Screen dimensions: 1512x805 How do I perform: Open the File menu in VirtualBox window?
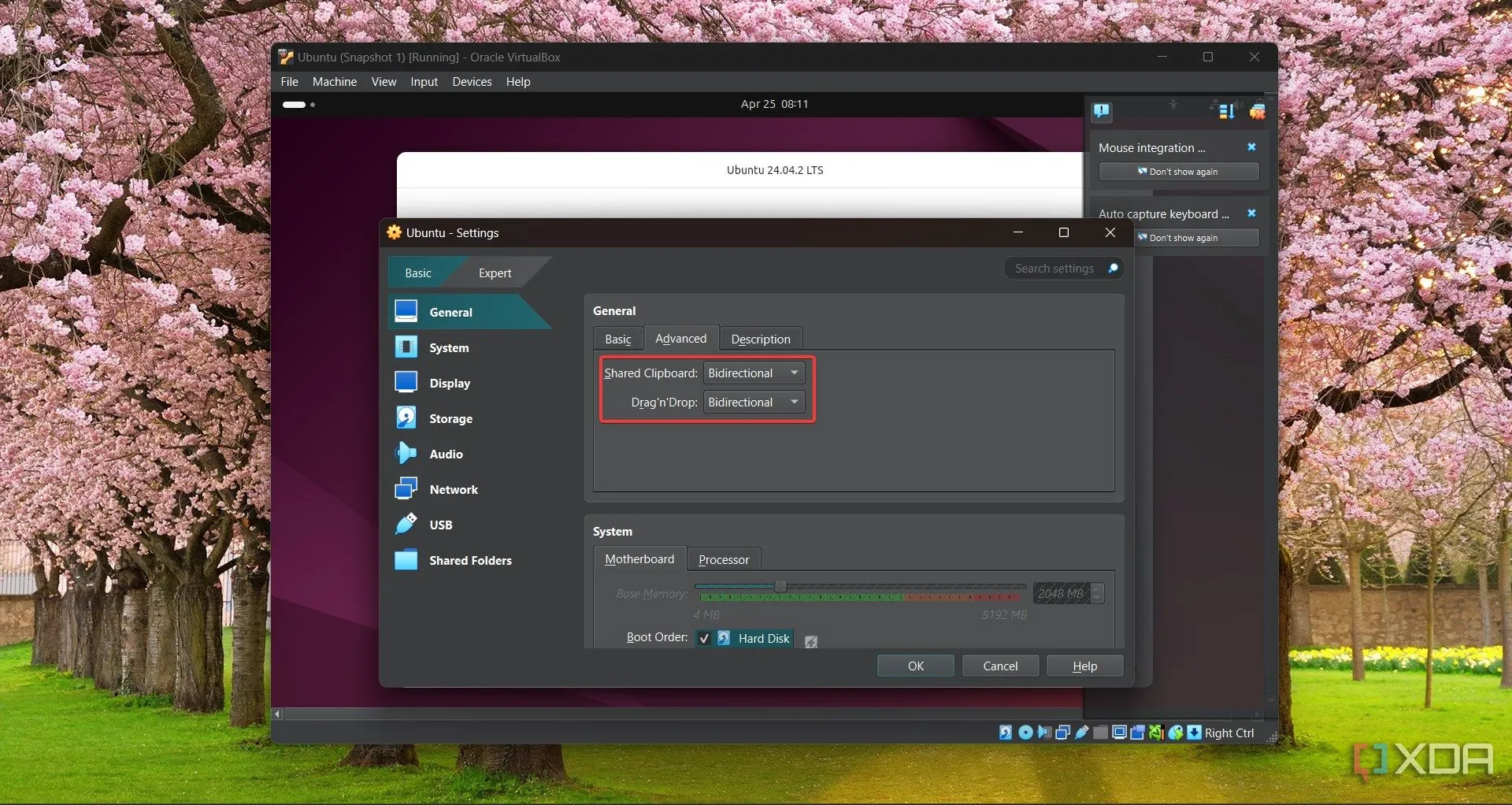(x=289, y=82)
